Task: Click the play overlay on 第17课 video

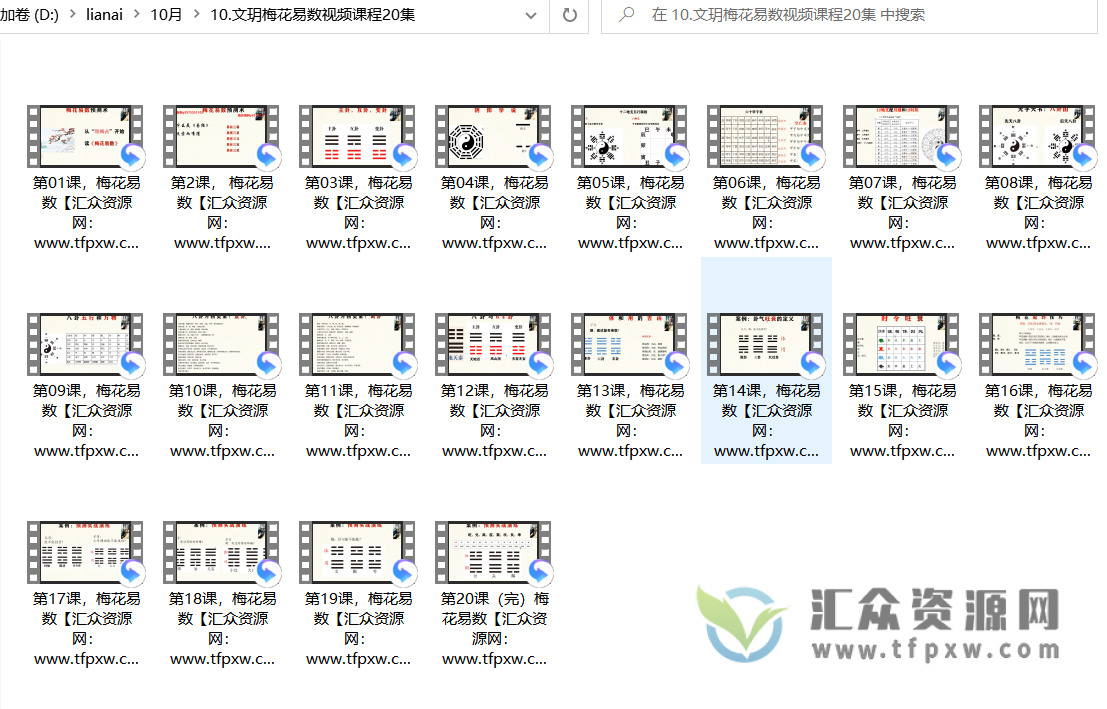Action: (130, 572)
